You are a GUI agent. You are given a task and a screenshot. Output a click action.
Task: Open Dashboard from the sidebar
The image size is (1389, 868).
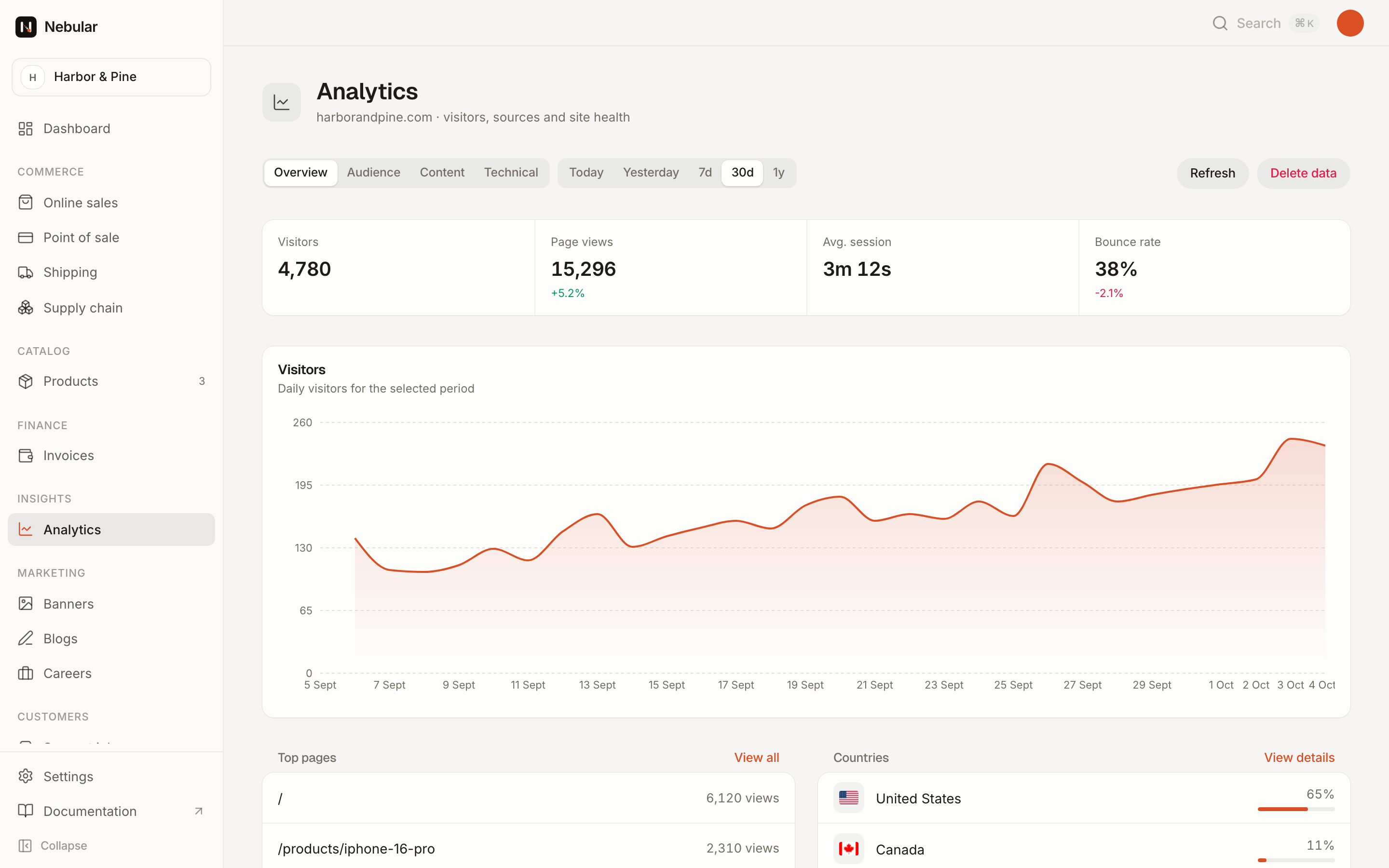111,129
